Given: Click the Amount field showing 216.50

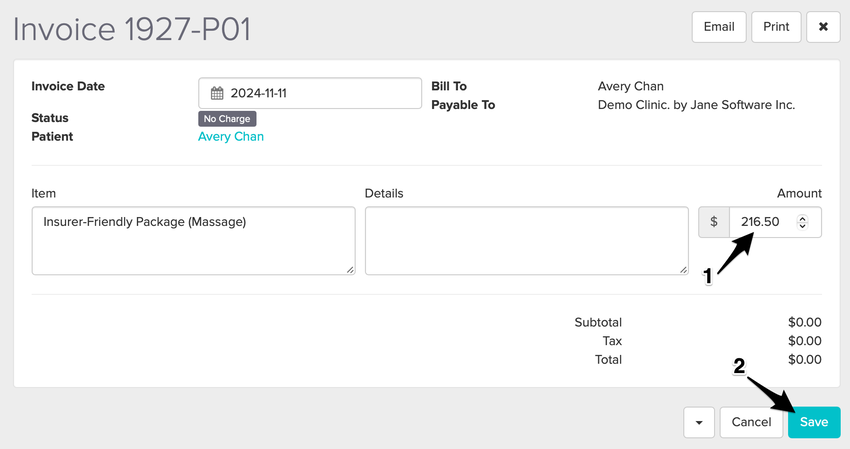Looking at the screenshot, I should pos(775,222).
